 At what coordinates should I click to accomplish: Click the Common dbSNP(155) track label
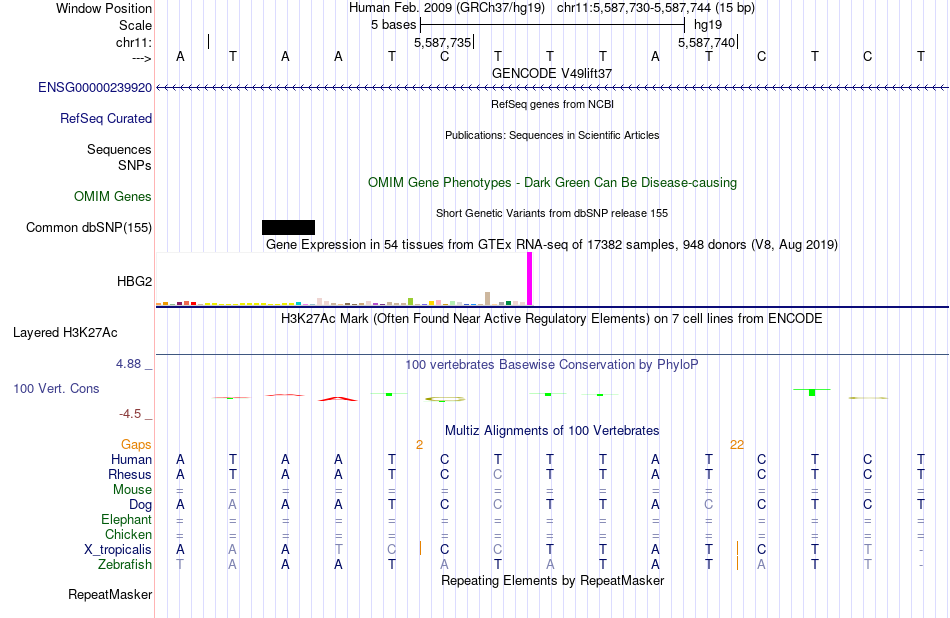pos(88,228)
